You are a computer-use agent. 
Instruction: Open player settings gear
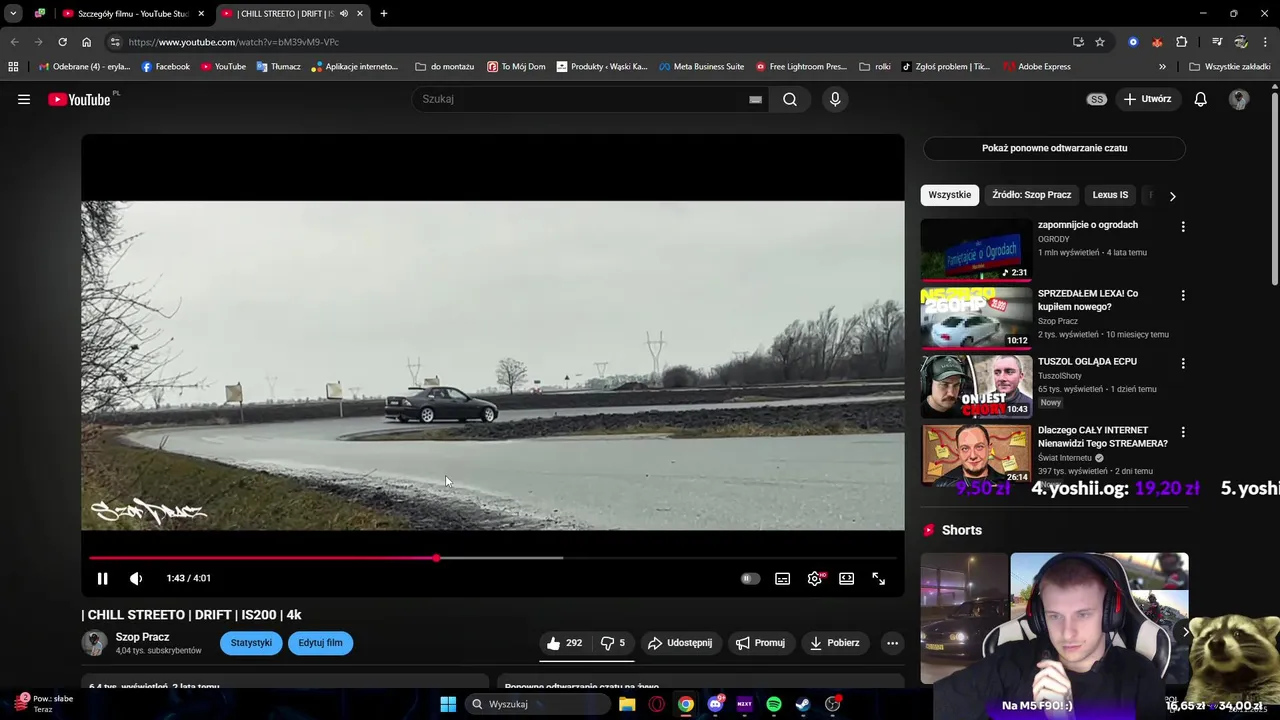[x=815, y=578]
